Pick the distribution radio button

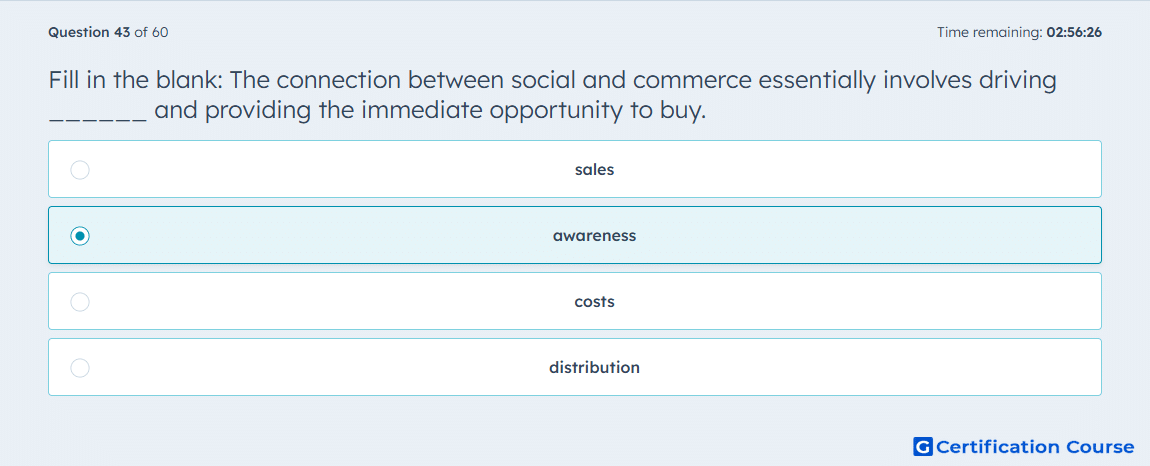80,368
